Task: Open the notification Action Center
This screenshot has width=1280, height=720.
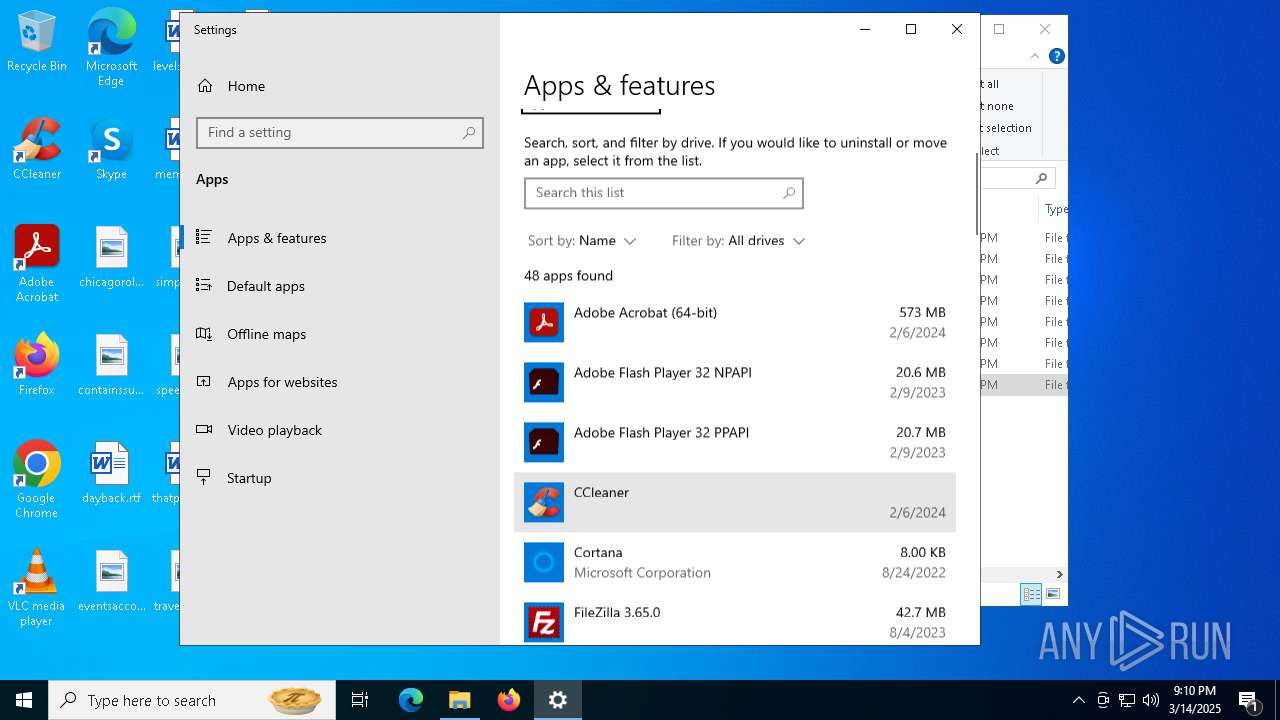Action: pos(1249,700)
